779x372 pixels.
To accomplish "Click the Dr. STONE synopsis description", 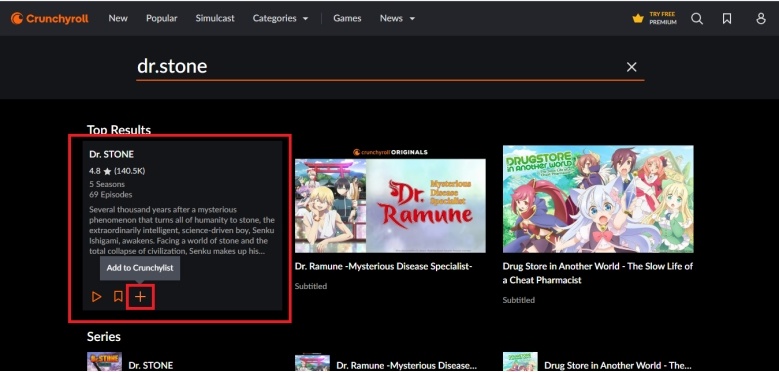I will pyautogui.click(x=182, y=230).
